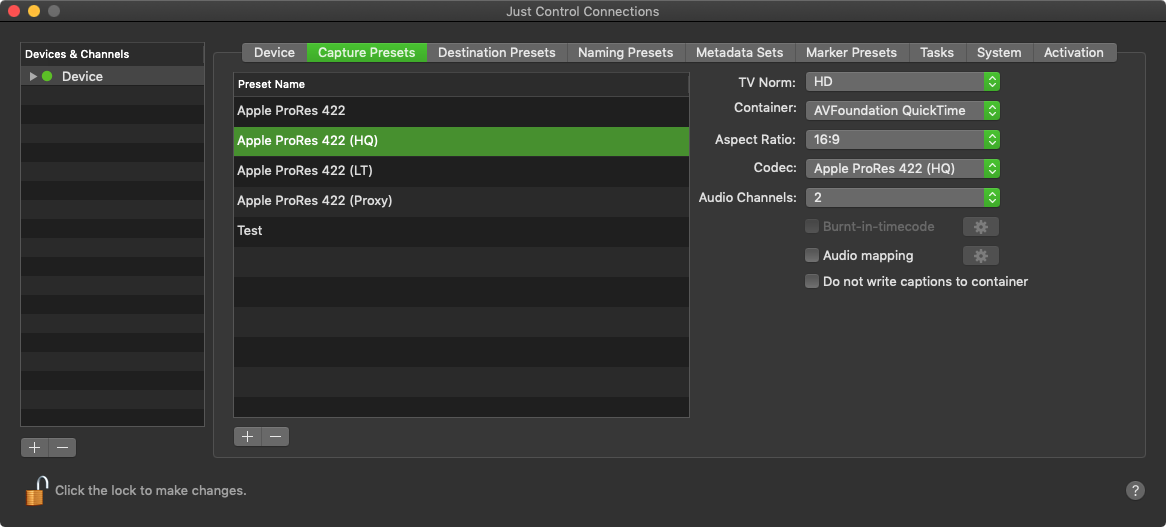1166x527 pixels.
Task: Select the Test preset row
Action: point(461,231)
